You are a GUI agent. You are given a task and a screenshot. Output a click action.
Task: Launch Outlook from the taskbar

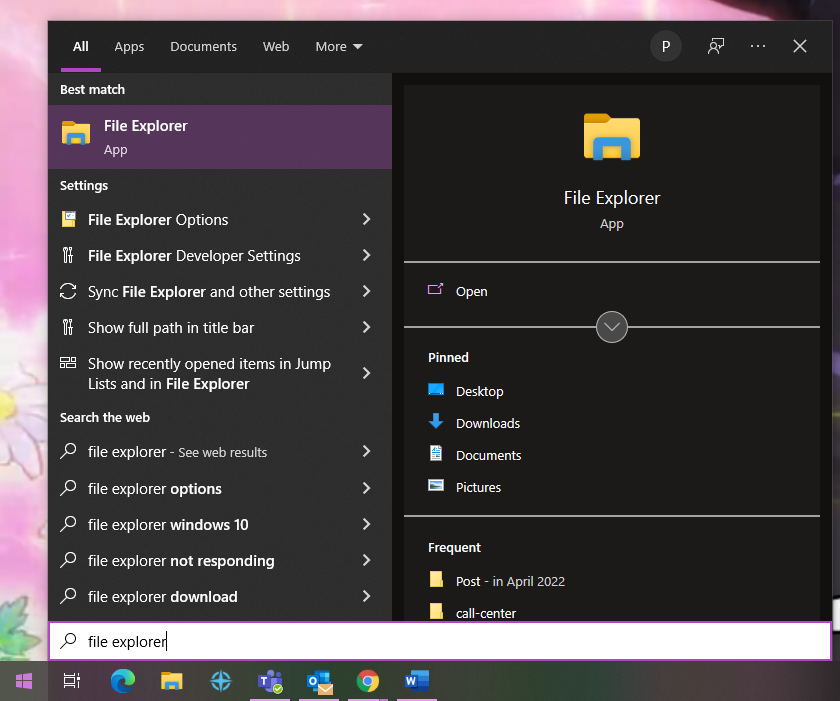(319, 681)
